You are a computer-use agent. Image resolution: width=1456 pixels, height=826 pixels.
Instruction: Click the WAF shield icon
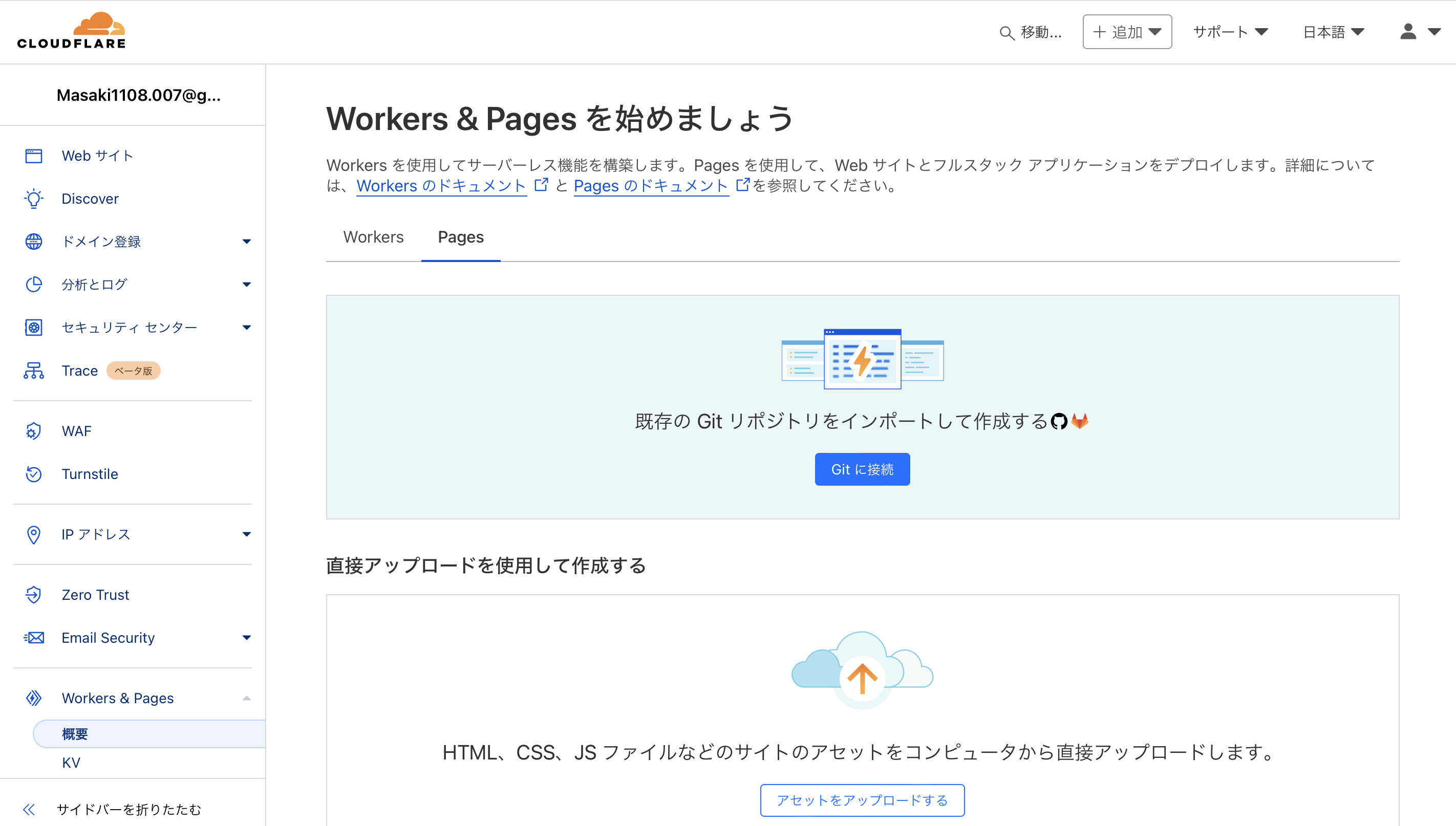[33, 431]
